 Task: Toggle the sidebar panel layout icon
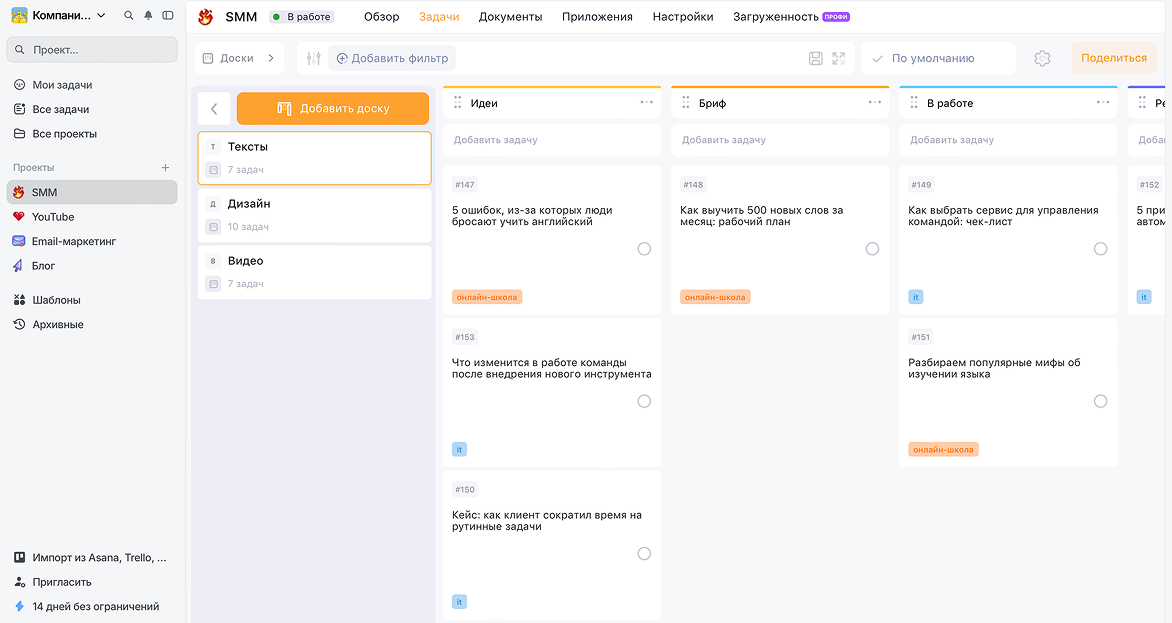point(168,15)
